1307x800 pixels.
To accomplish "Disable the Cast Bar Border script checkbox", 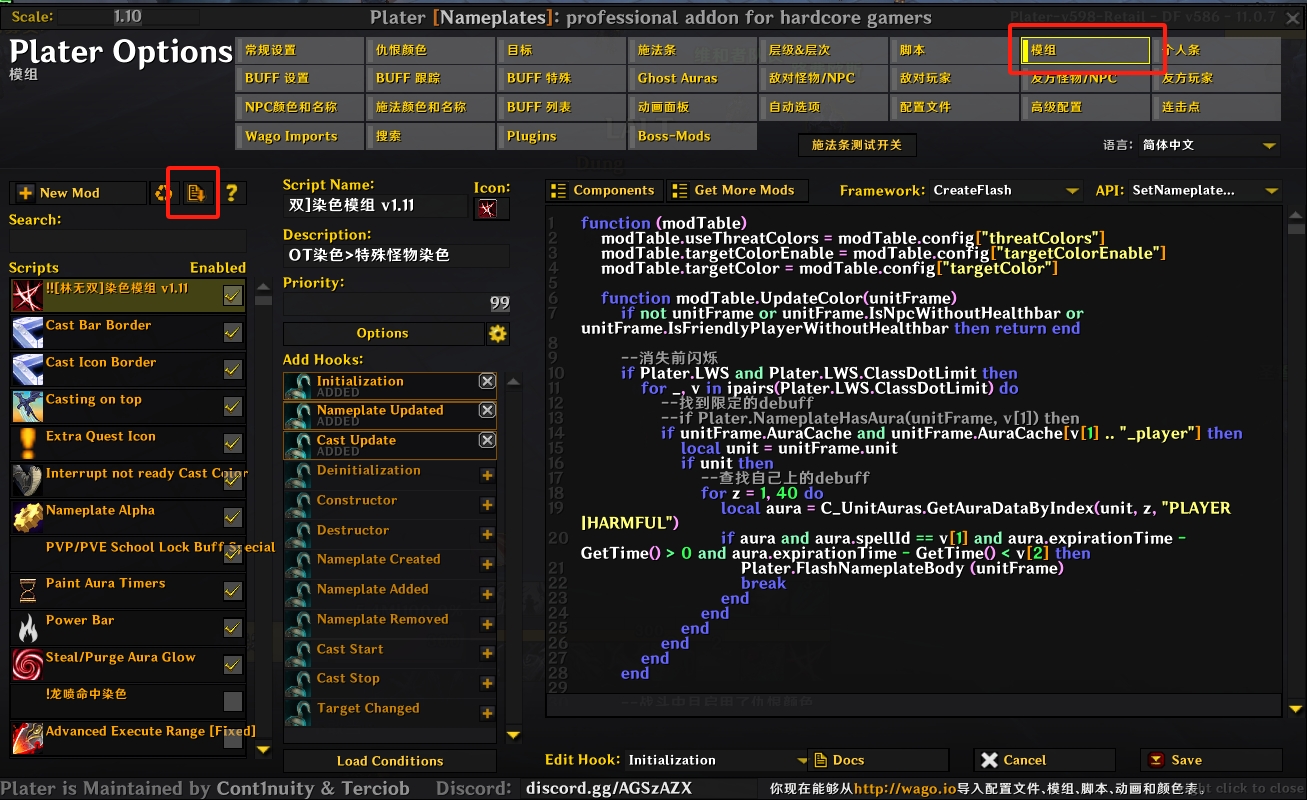I will pos(232,333).
